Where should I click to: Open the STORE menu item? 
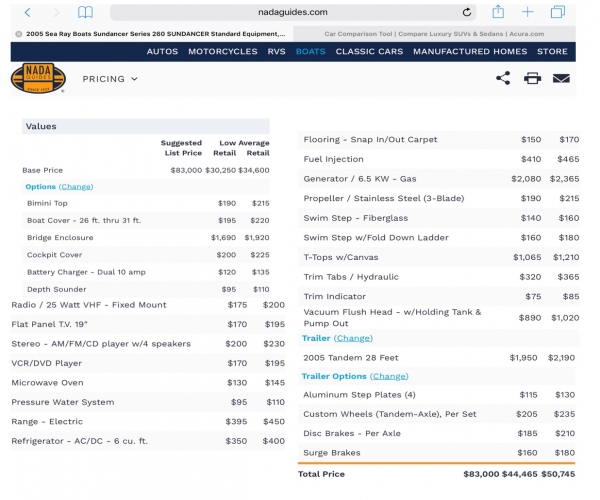click(552, 52)
